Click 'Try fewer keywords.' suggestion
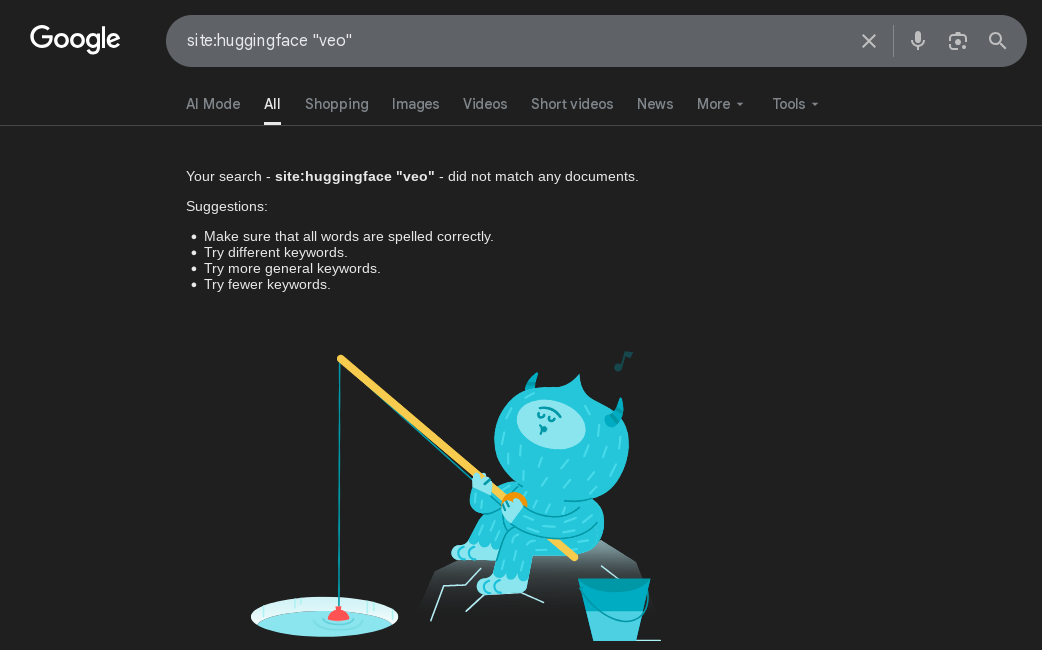 coord(267,284)
